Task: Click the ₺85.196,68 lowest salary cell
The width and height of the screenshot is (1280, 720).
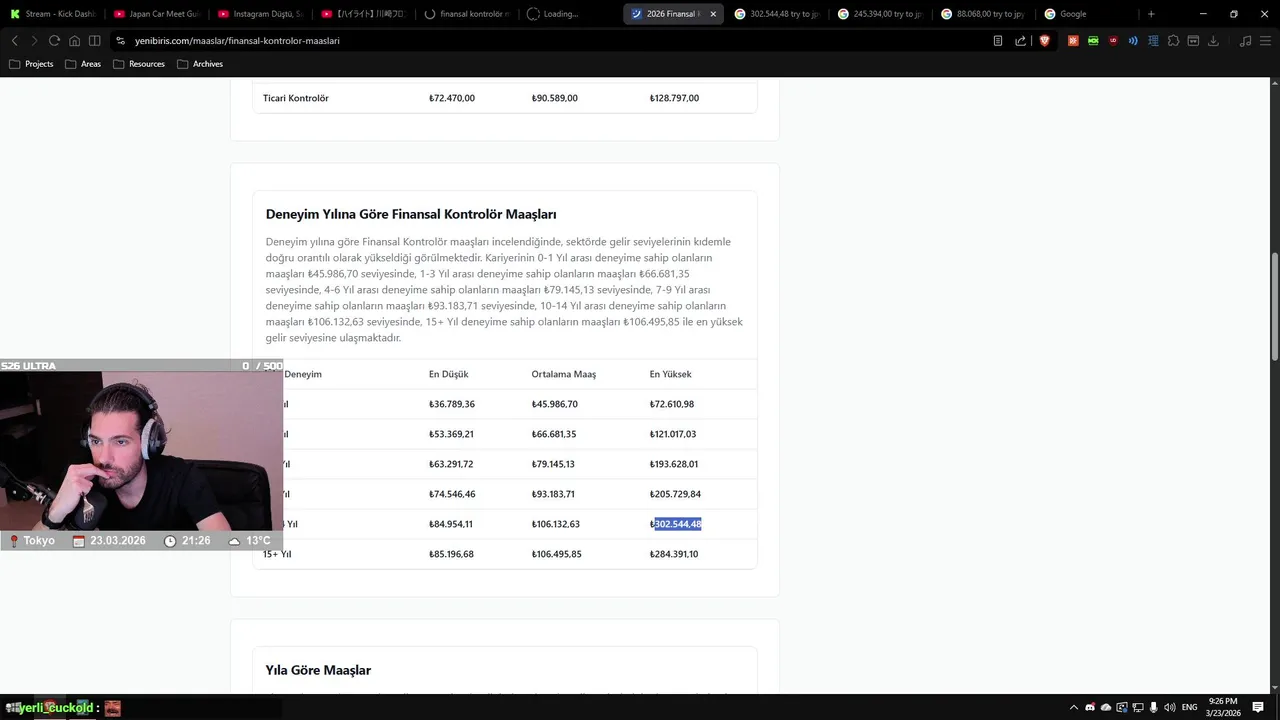Action: click(x=451, y=554)
